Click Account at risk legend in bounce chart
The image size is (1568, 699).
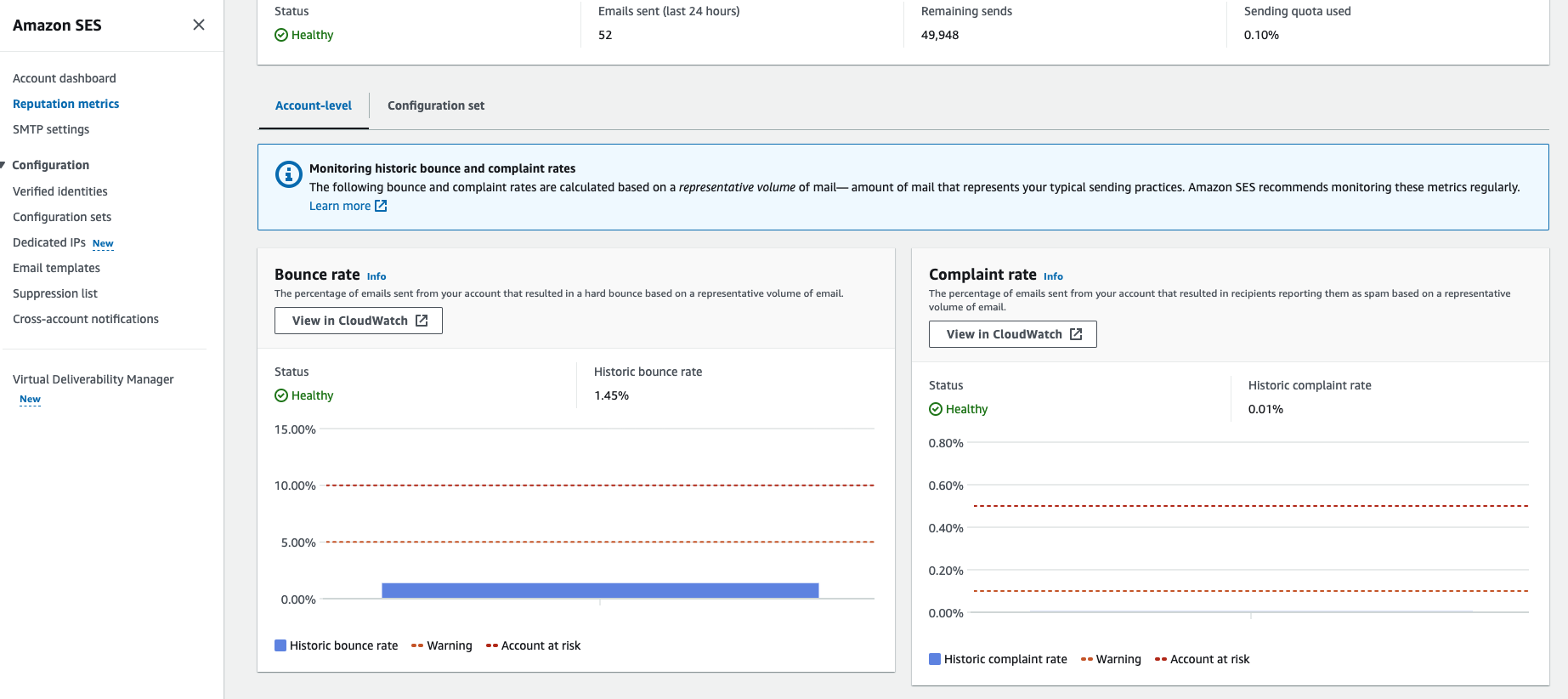click(x=534, y=645)
